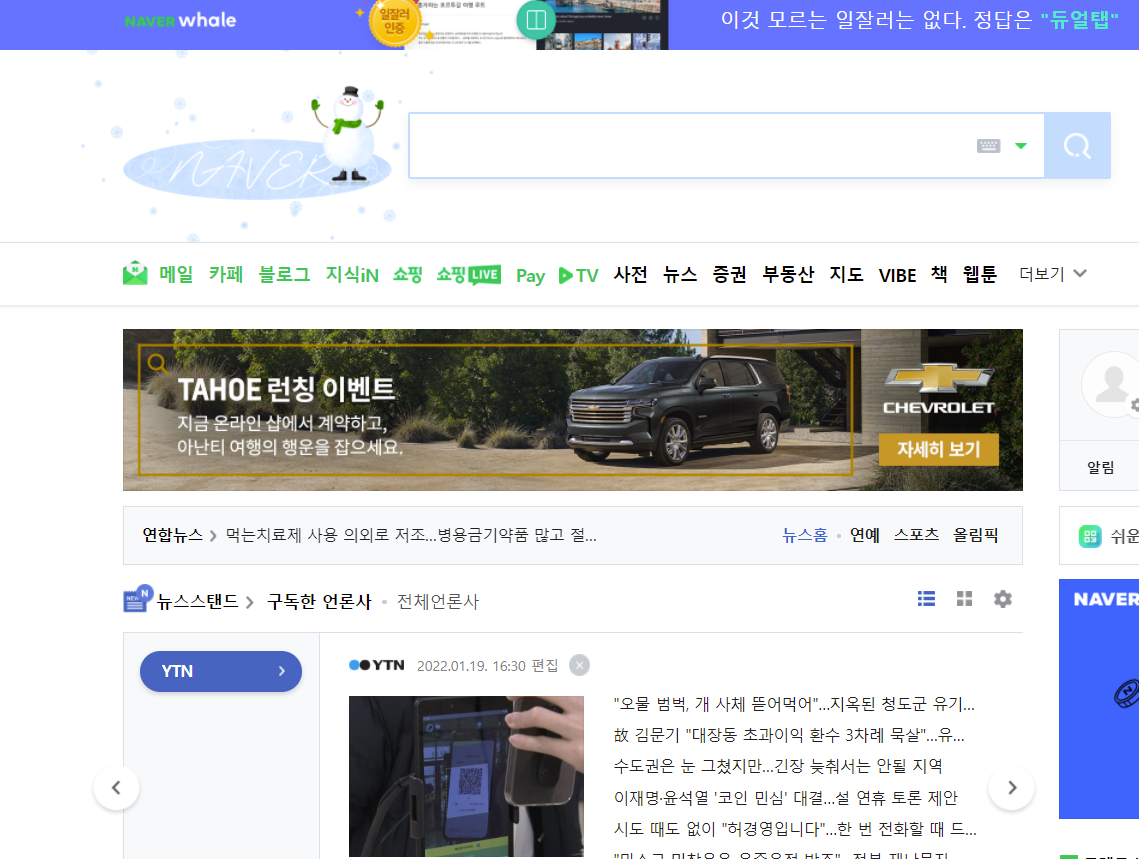Click the Naver snowman logo
This screenshot has height=859, width=1139.
257,146
